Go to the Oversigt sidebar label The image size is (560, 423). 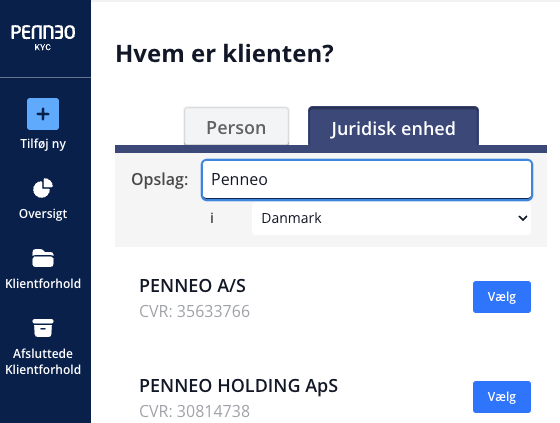43,214
